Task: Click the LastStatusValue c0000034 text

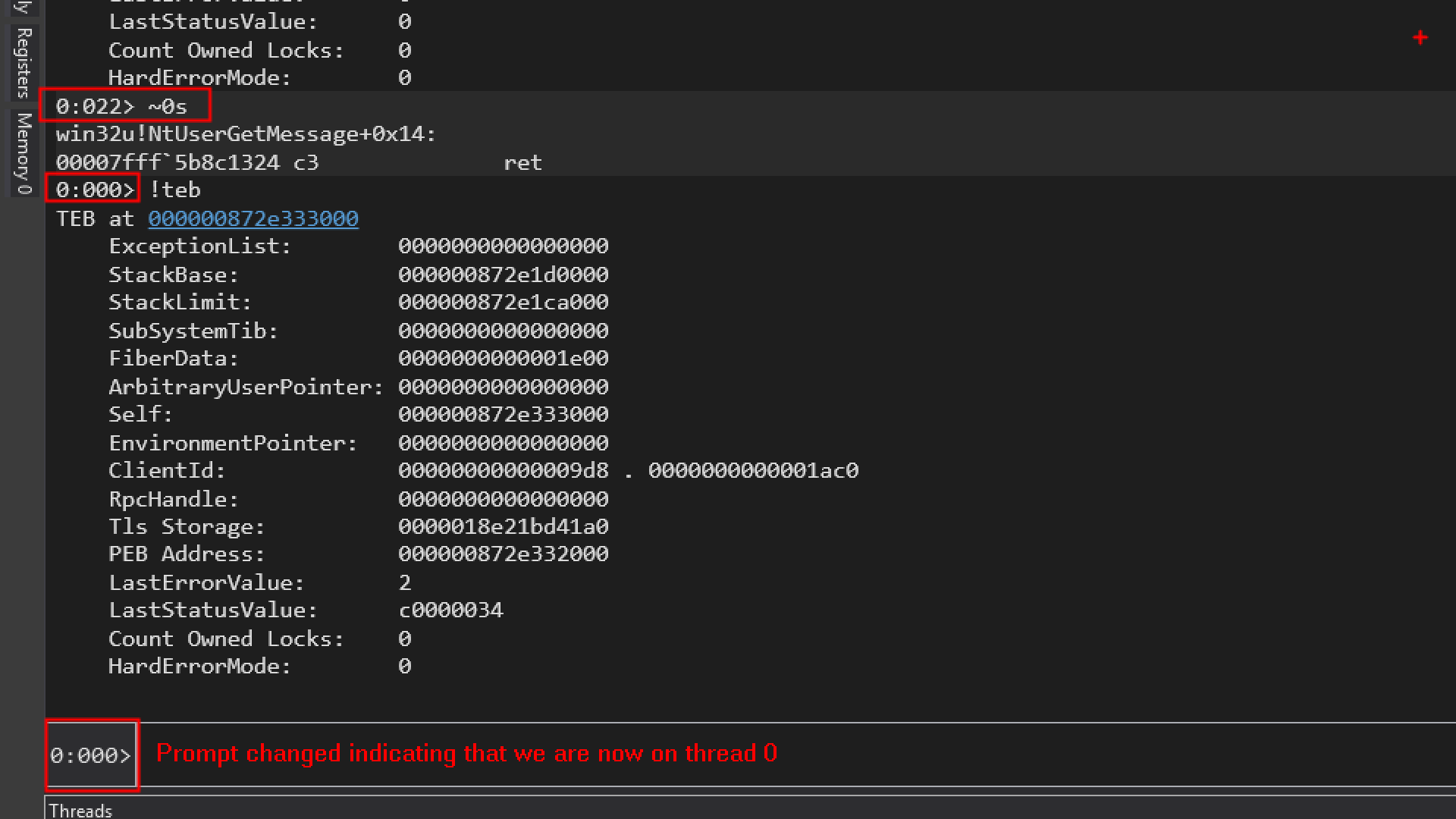Action: tap(450, 610)
